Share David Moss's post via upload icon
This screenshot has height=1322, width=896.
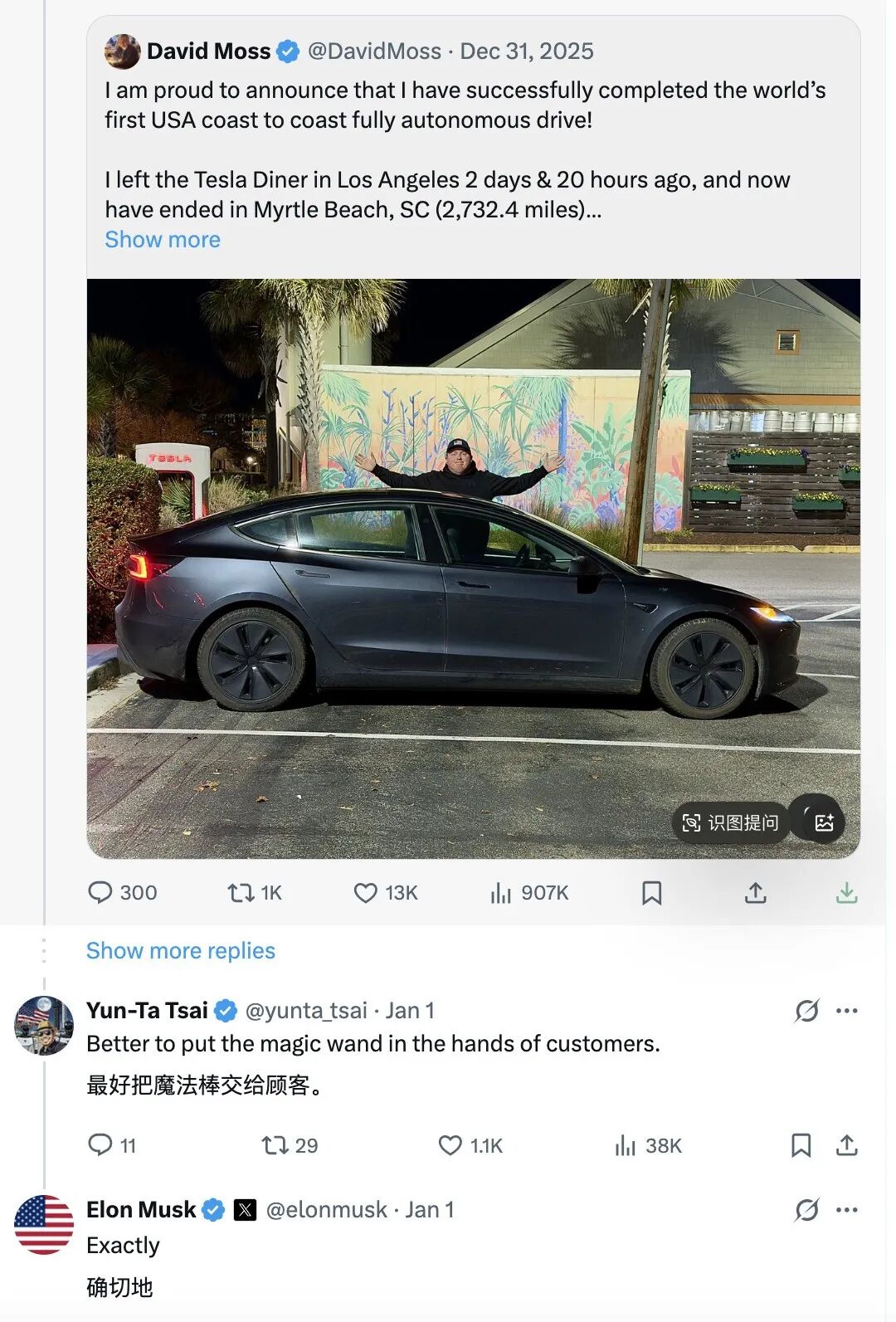pos(755,893)
